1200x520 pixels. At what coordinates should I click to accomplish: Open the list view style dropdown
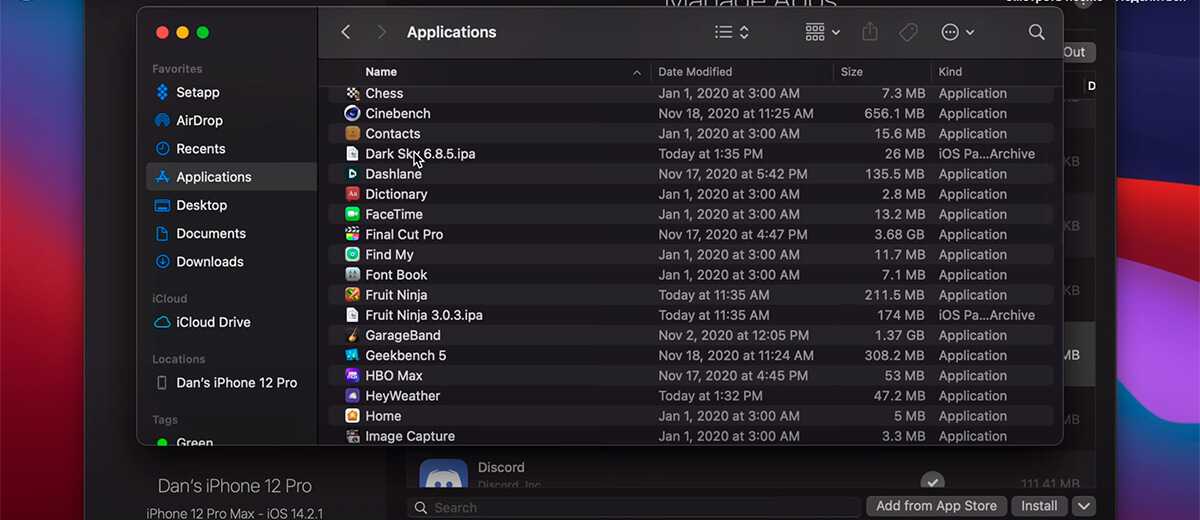(732, 32)
